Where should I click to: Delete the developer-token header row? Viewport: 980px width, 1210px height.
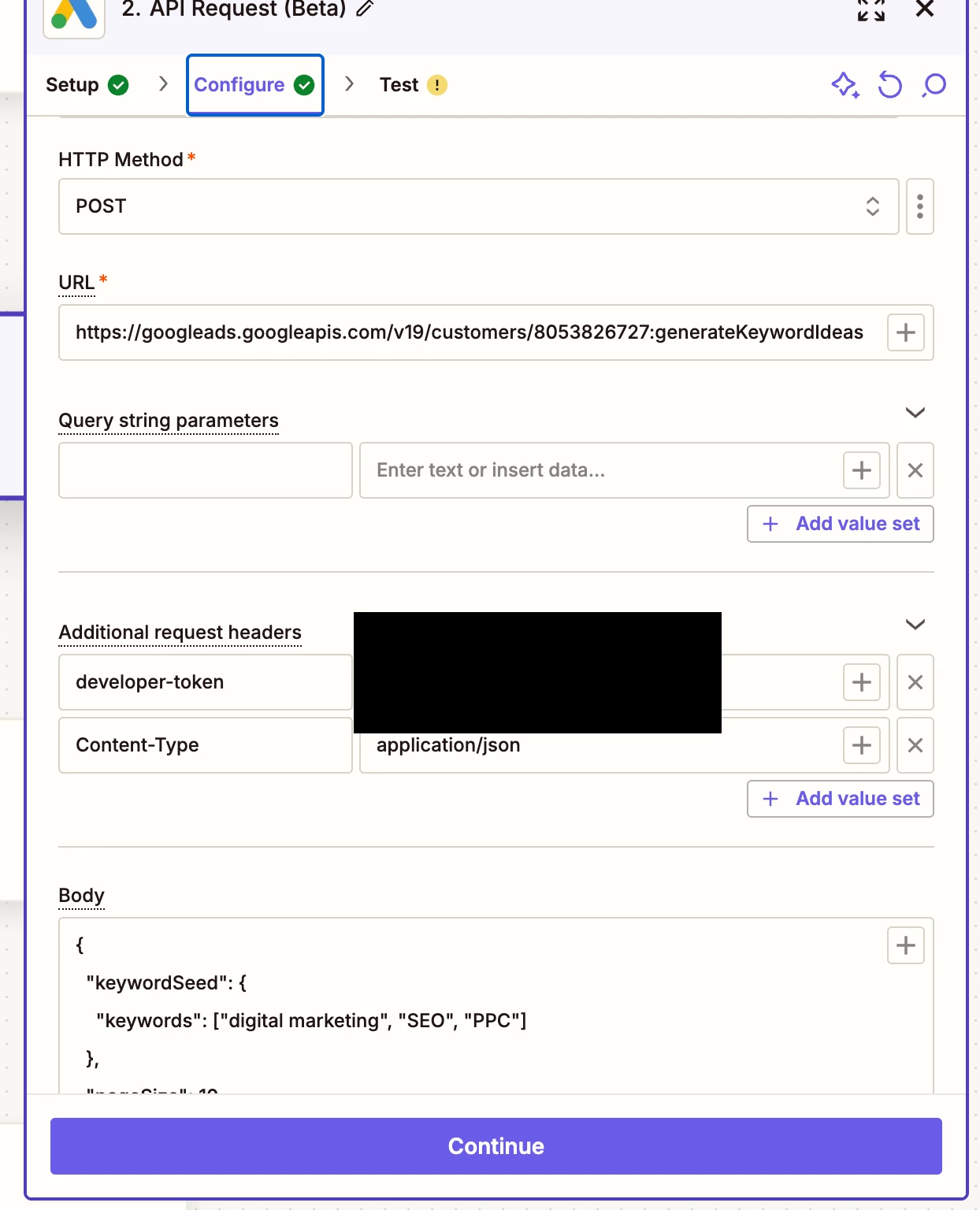[x=915, y=682]
